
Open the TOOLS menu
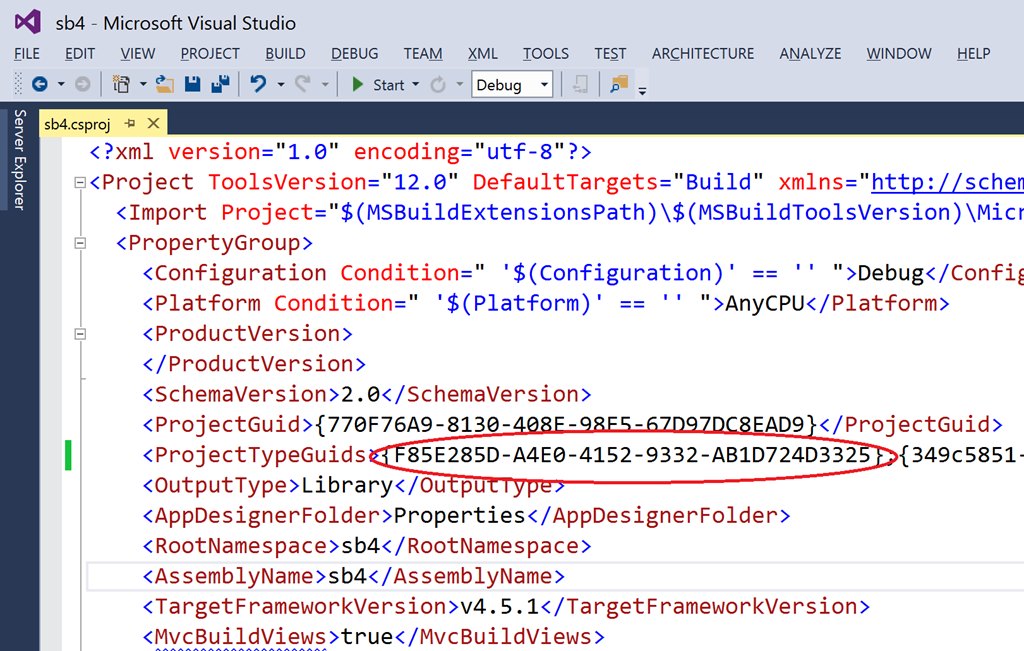pos(545,54)
